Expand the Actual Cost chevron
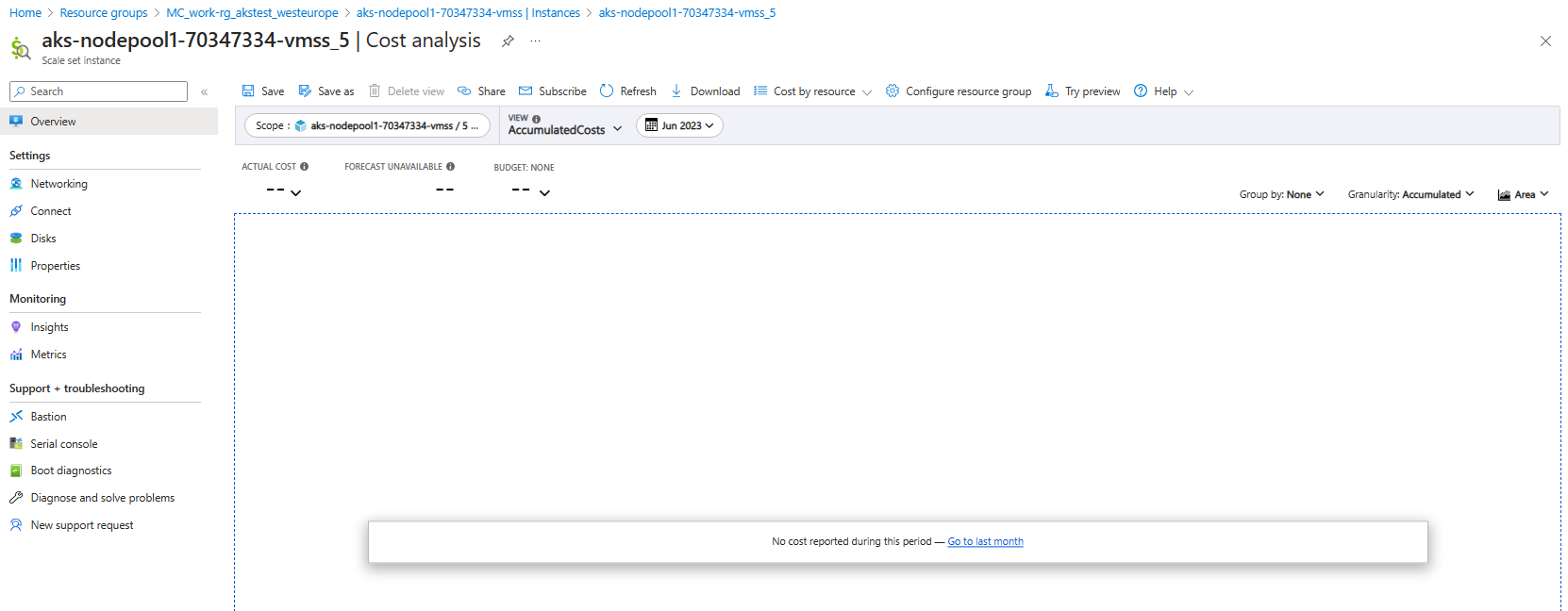 (296, 192)
